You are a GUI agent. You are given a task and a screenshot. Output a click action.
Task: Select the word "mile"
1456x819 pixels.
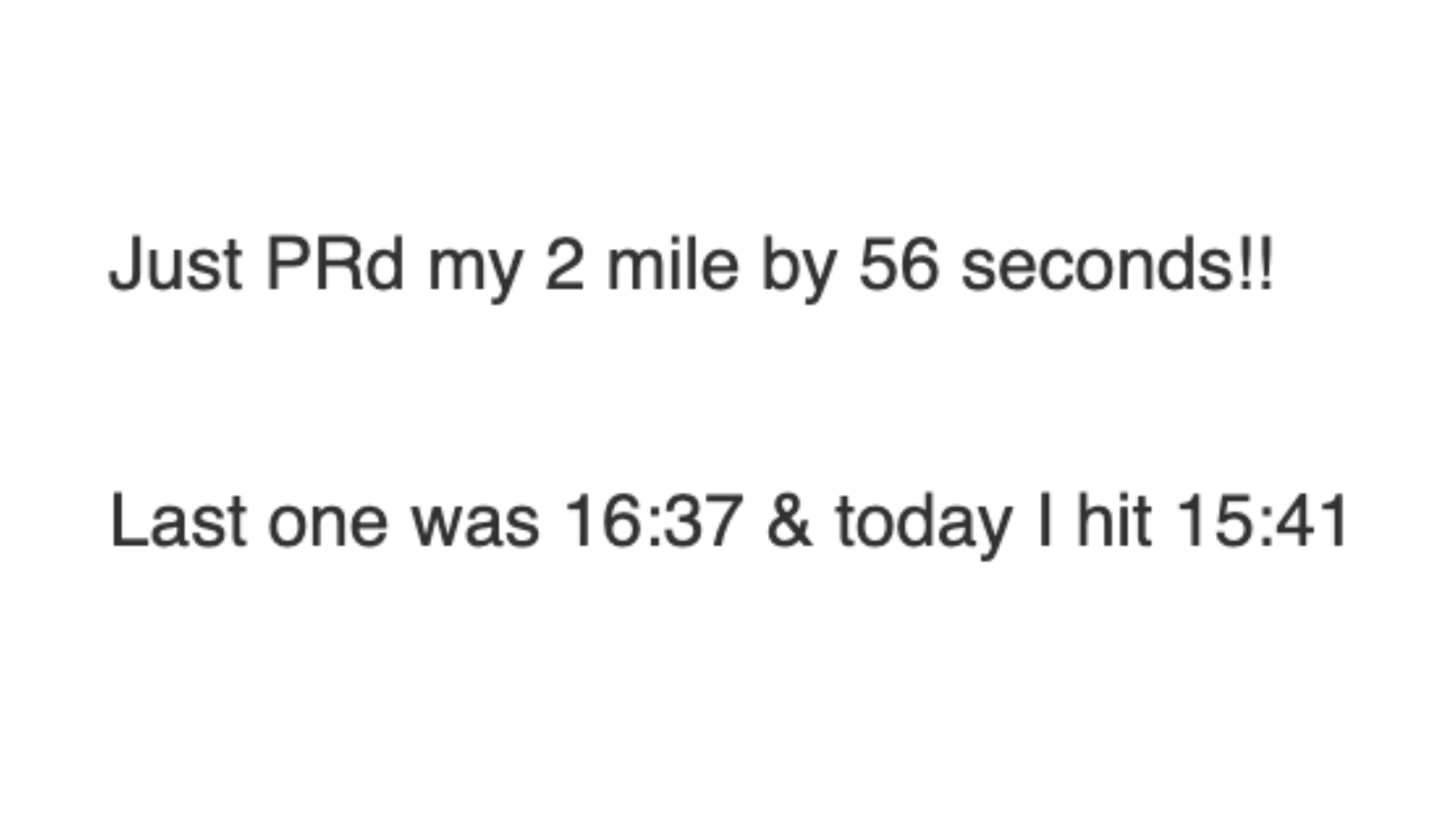tap(673, 263)
